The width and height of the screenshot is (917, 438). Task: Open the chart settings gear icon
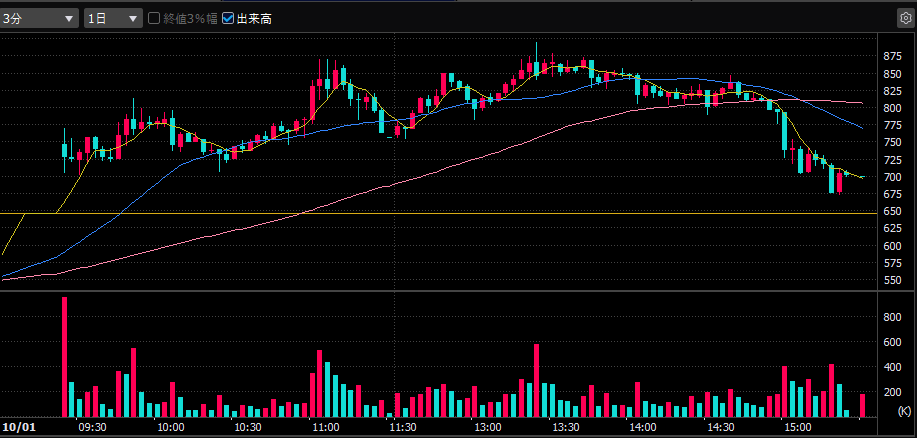coord(905,18)
